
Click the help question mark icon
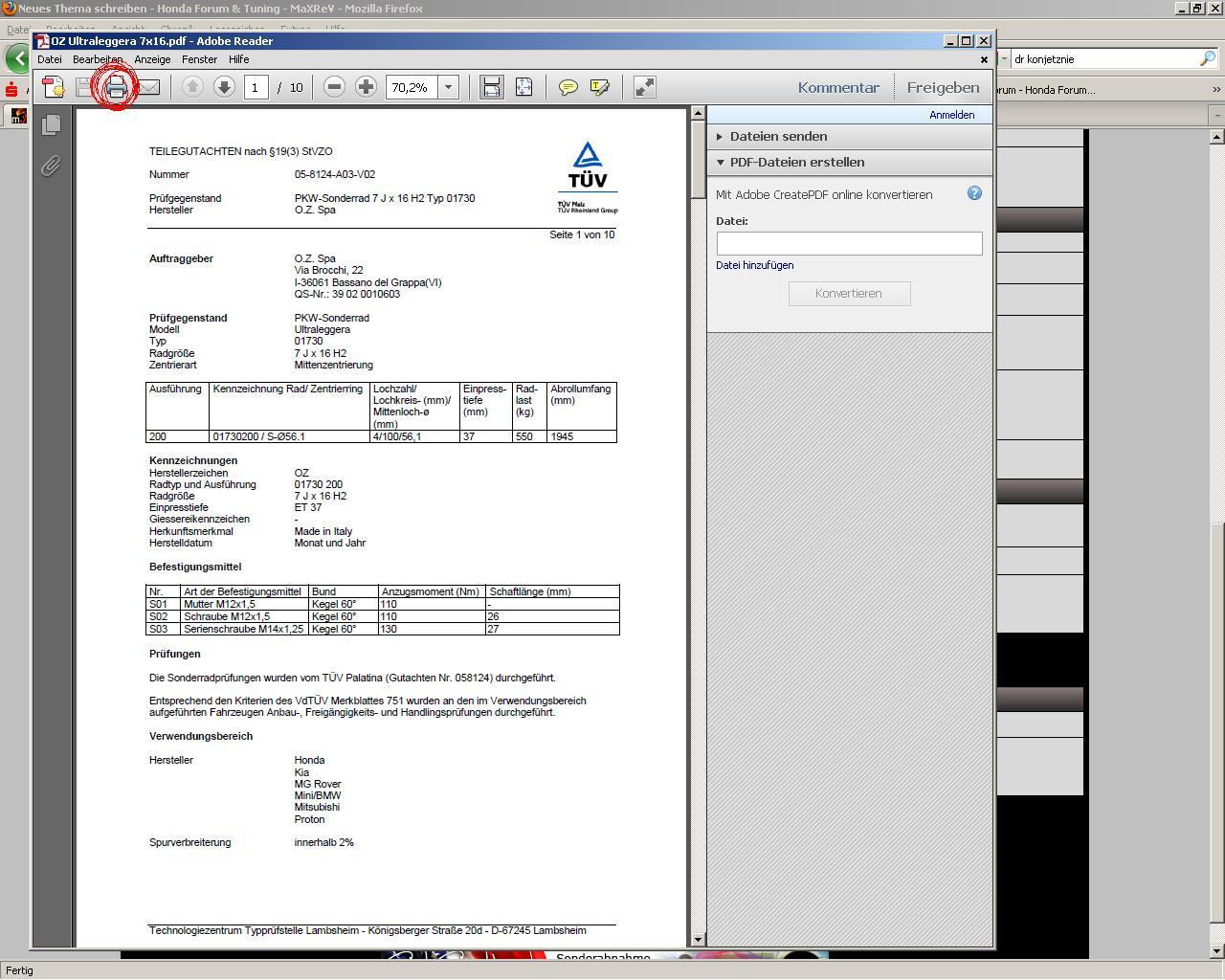click(x=974, y=193)
